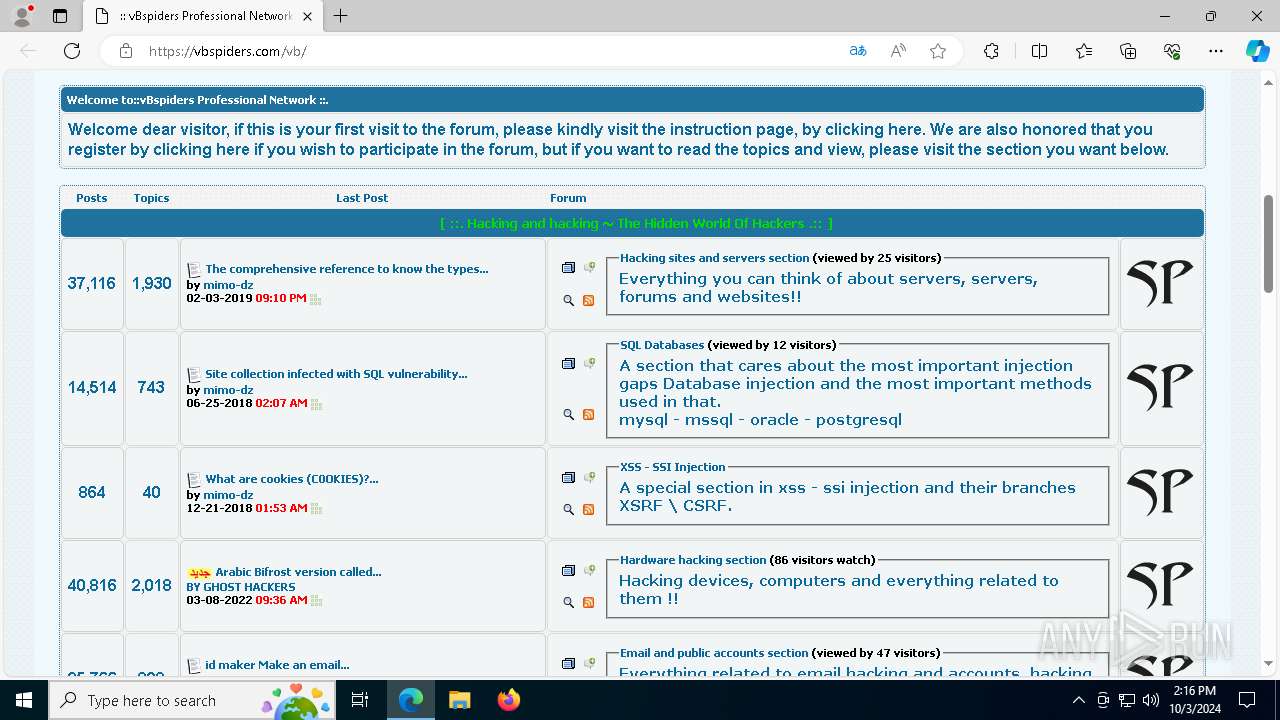The width and height of the screenshot is (1280, 720).
Task: Open 'The comprehensive reference to know the types...' post
Action: pyautogui.click(x=347, y=269)
